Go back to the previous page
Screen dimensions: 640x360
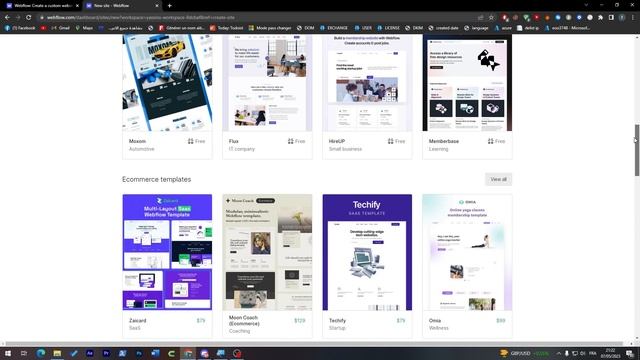[x=7, y=18]
